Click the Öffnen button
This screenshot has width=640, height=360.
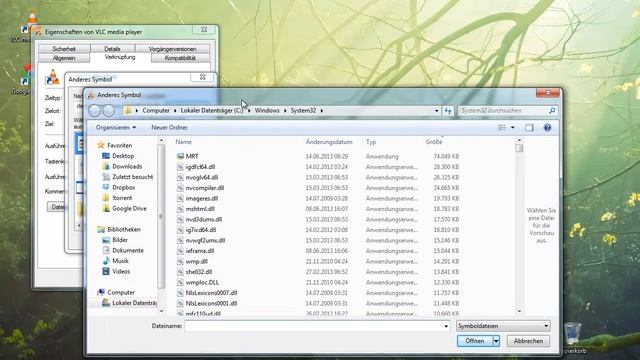click(475, 341)
